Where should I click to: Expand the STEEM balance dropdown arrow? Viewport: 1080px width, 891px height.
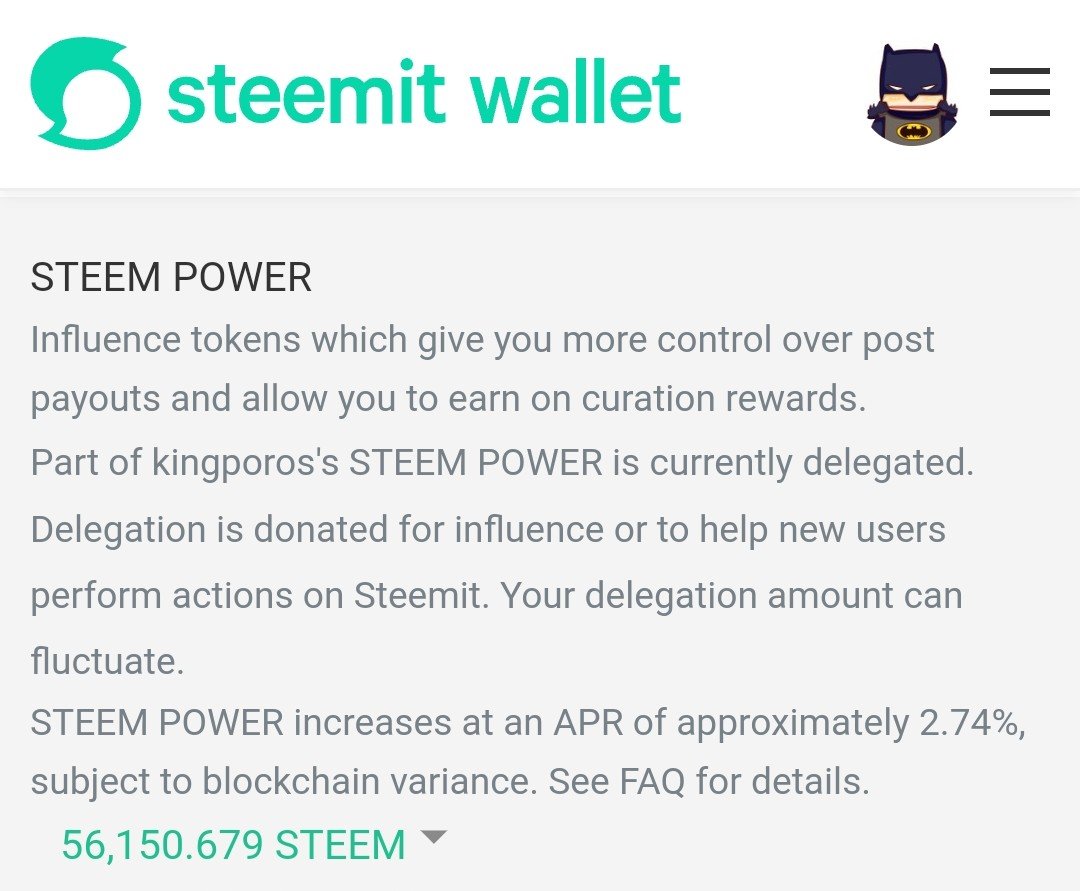433,837
